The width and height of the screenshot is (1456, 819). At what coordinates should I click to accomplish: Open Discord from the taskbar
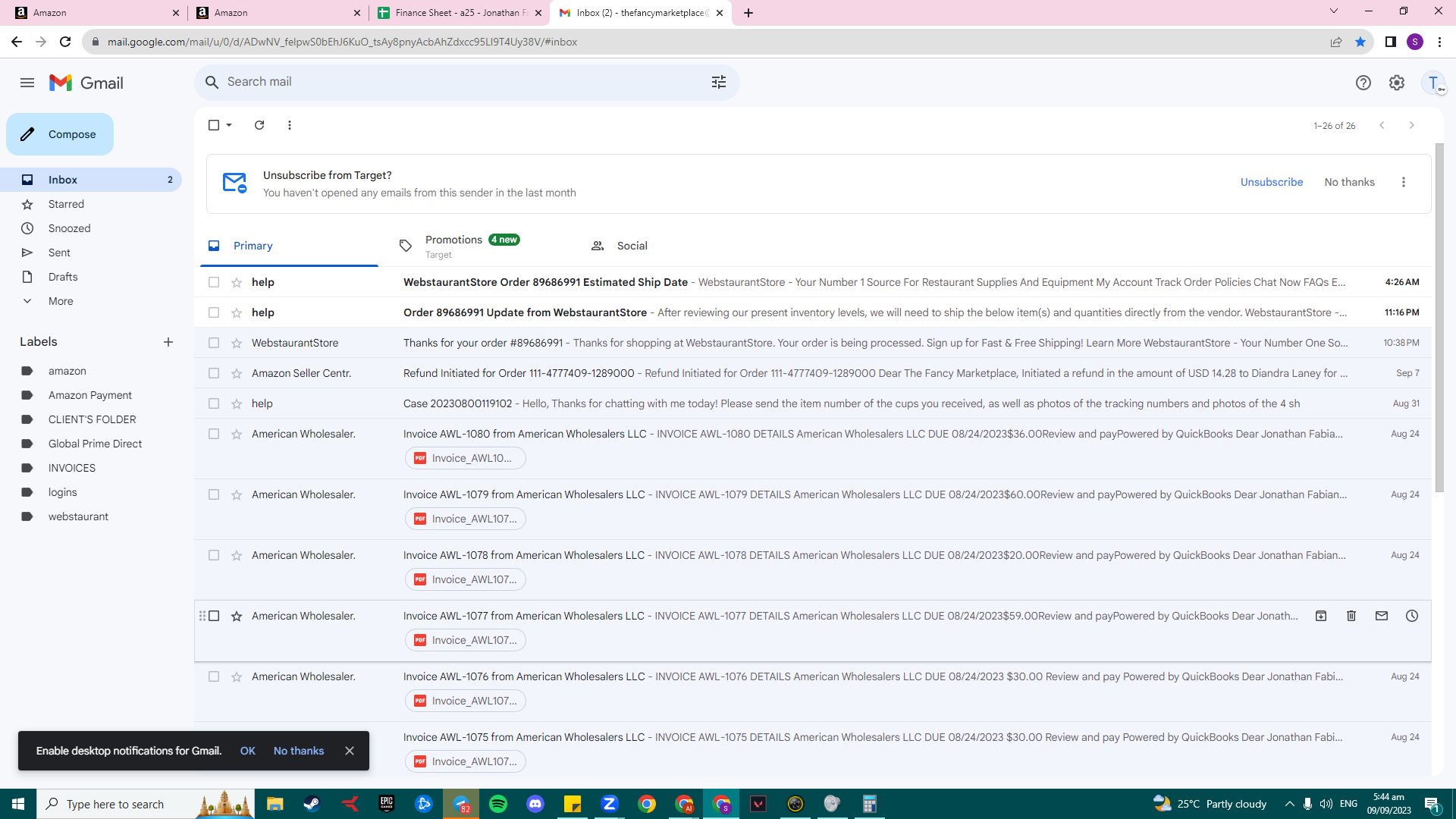click(535, 804)
